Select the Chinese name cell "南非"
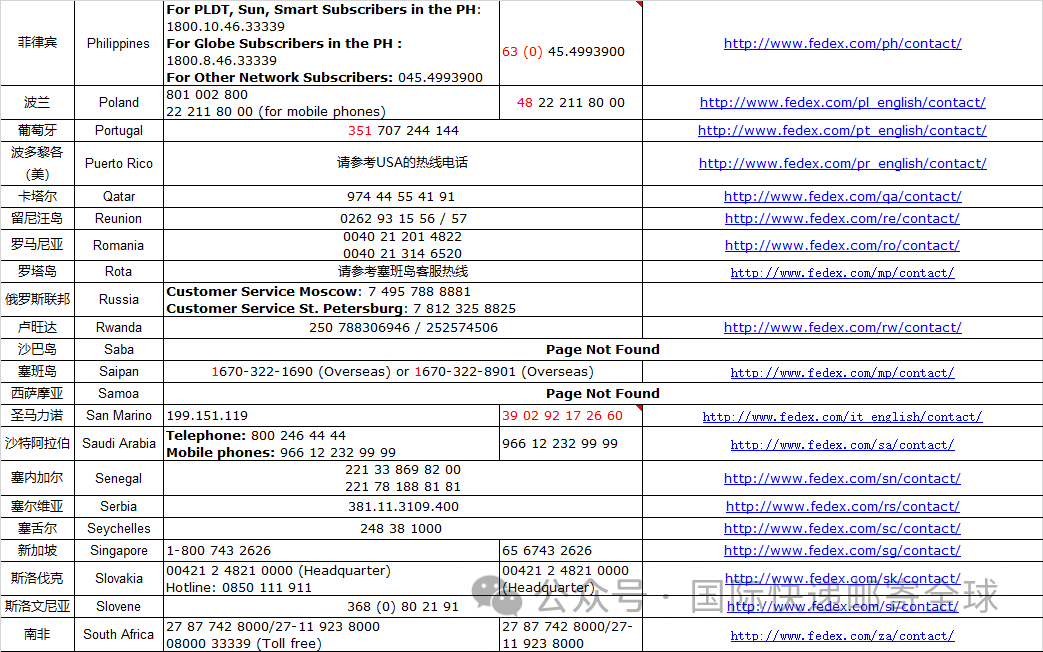This screenshot has width=1043, height=652. (x=37, y=634)
